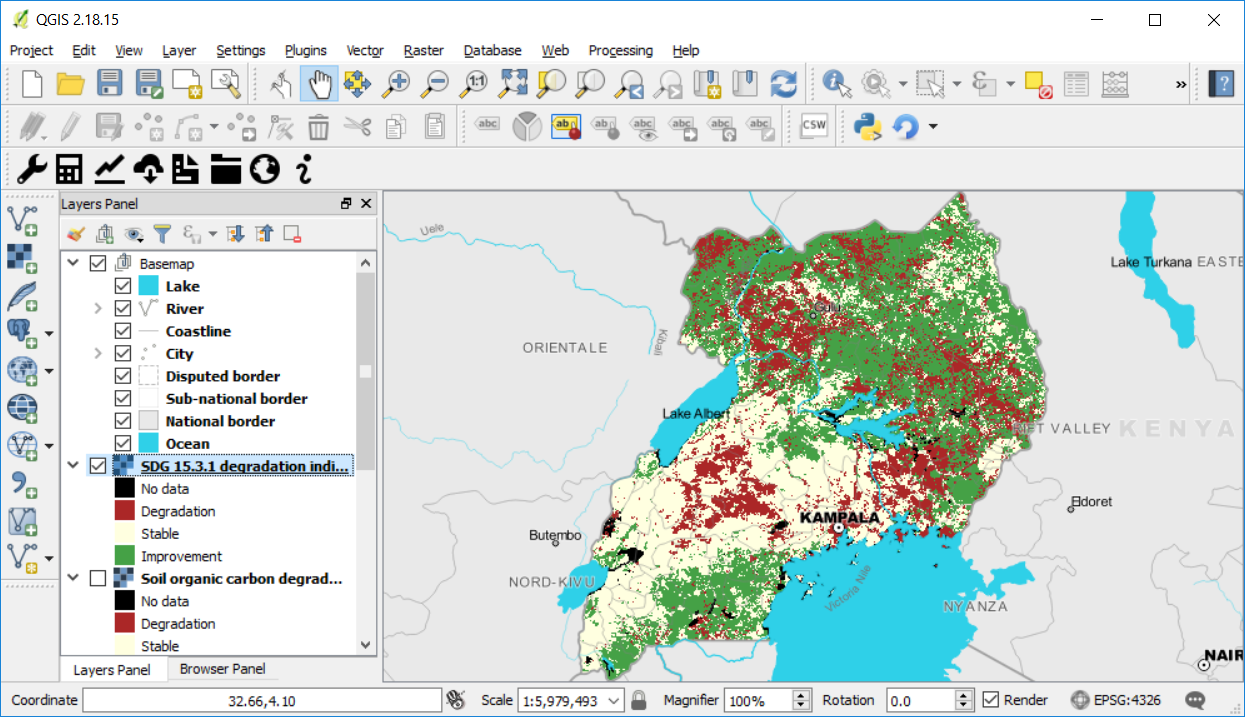Click the EPSG:4326 CRS button
The height and width of the screenshot is (717, 1245).
point(1115,700)
